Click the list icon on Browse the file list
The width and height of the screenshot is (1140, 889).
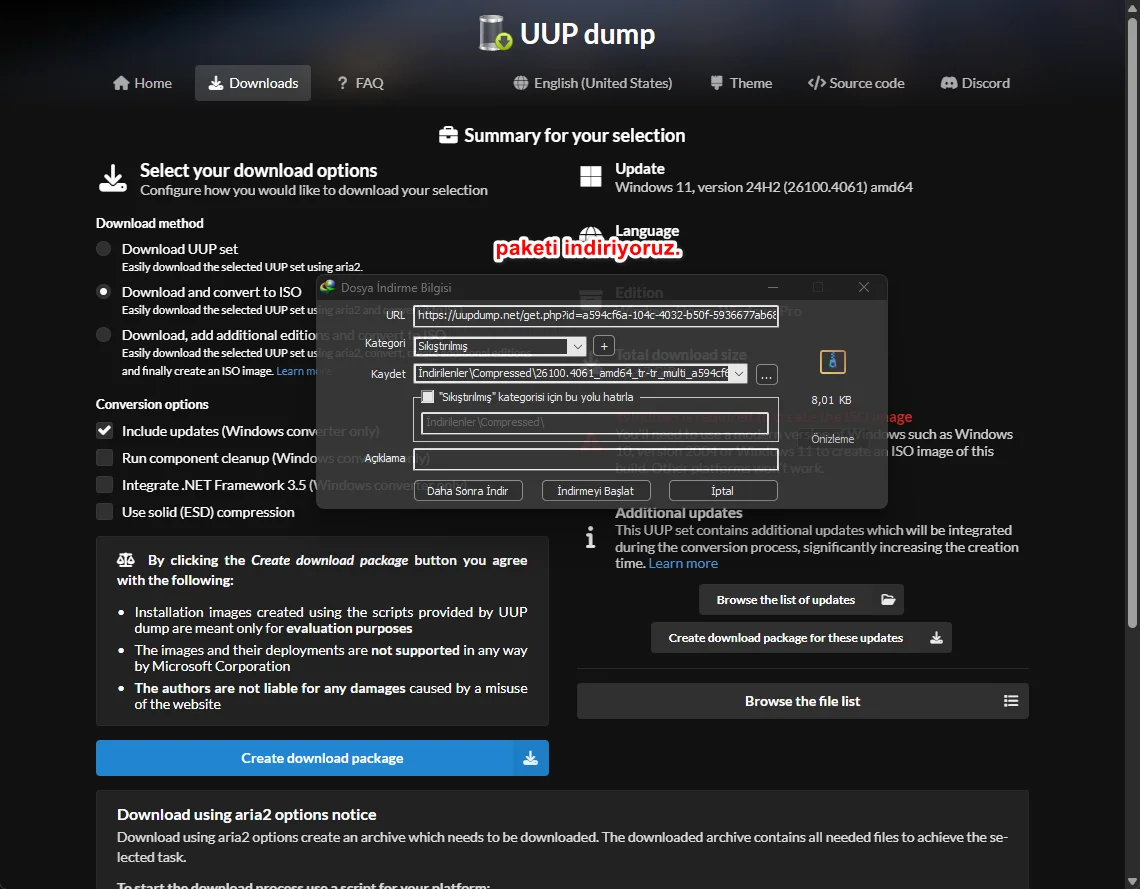[x=1011, y=701]
